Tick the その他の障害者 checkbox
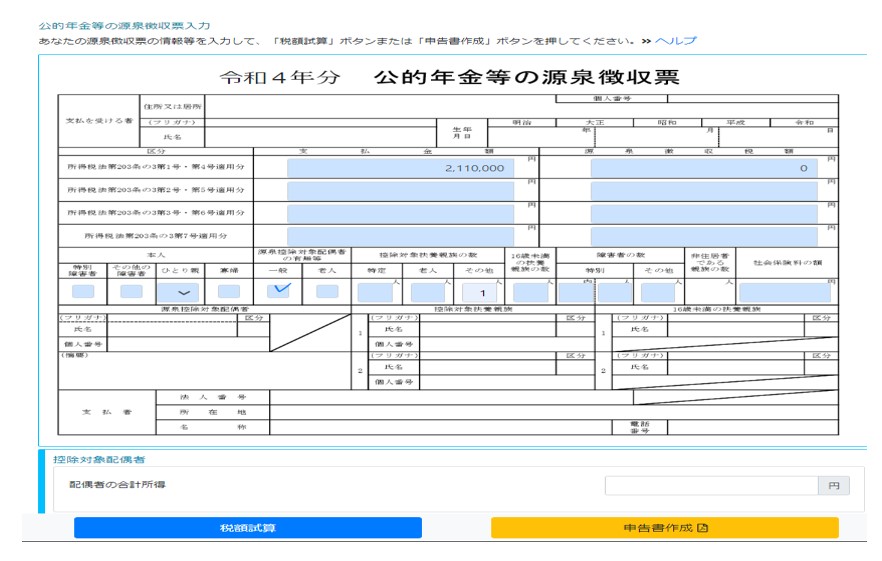 (132, 291)
